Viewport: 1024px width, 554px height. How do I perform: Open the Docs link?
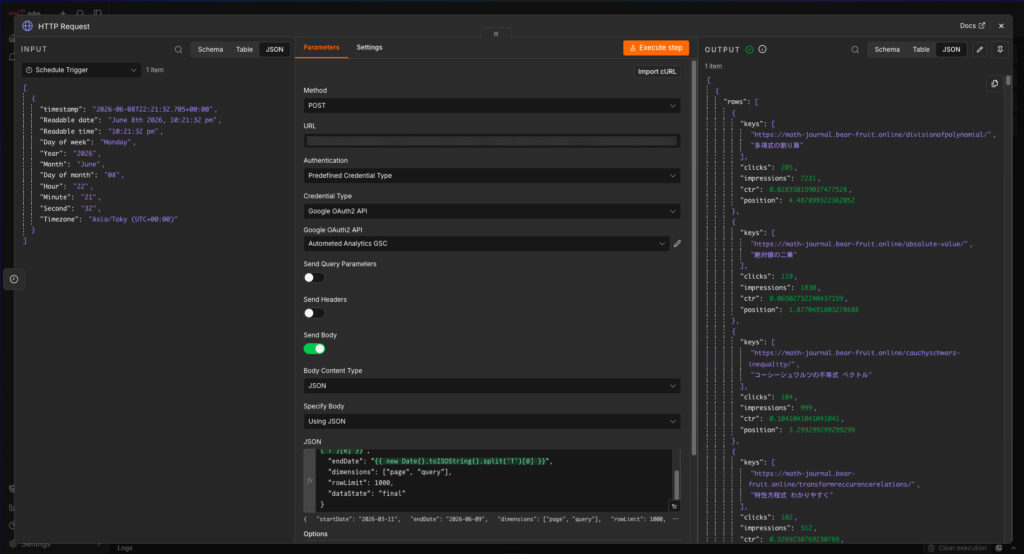972,26
